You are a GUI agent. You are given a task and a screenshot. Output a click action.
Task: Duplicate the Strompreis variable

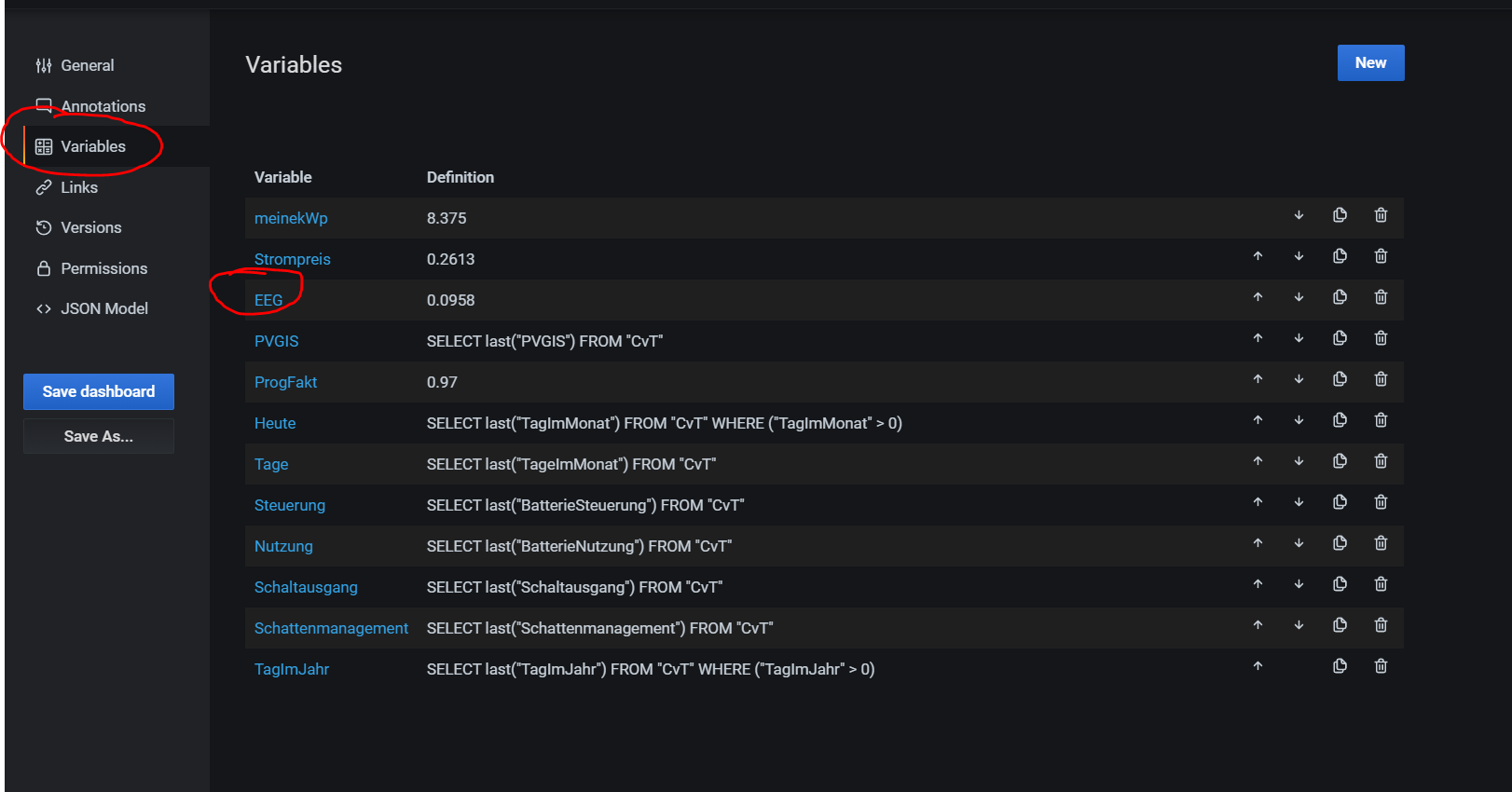point(1340,256)
